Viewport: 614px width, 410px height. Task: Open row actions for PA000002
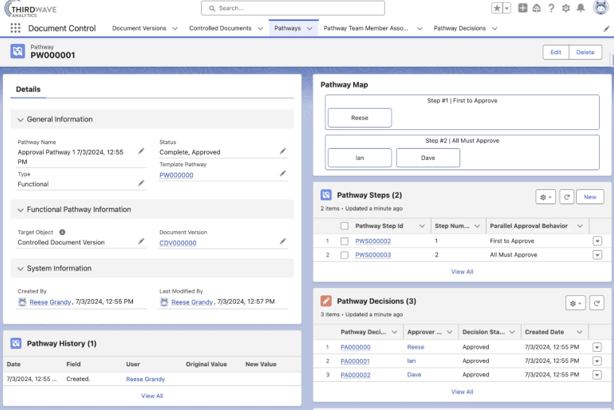tap(597, 375)
